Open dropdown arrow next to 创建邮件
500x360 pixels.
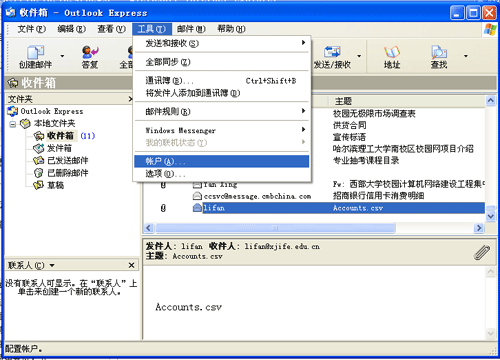click(x=62, y=56)
